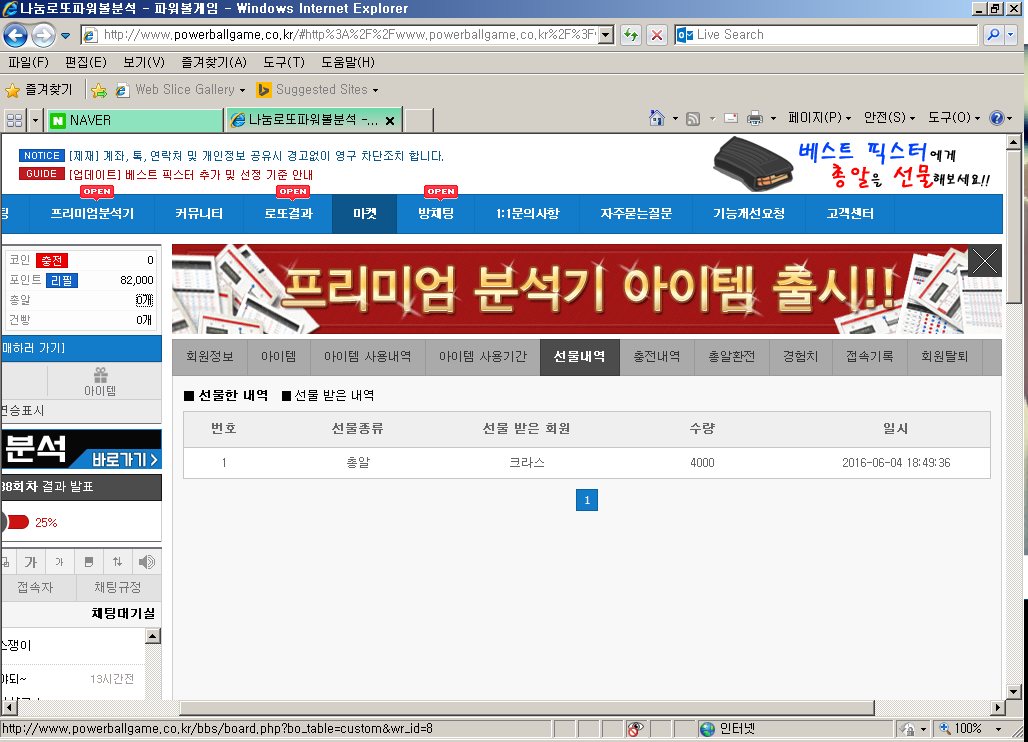The height and width of the screenshot is (742, 1028).
Task: Close the 나눔로또파워볼분석 tab
Action: point(390,121)
